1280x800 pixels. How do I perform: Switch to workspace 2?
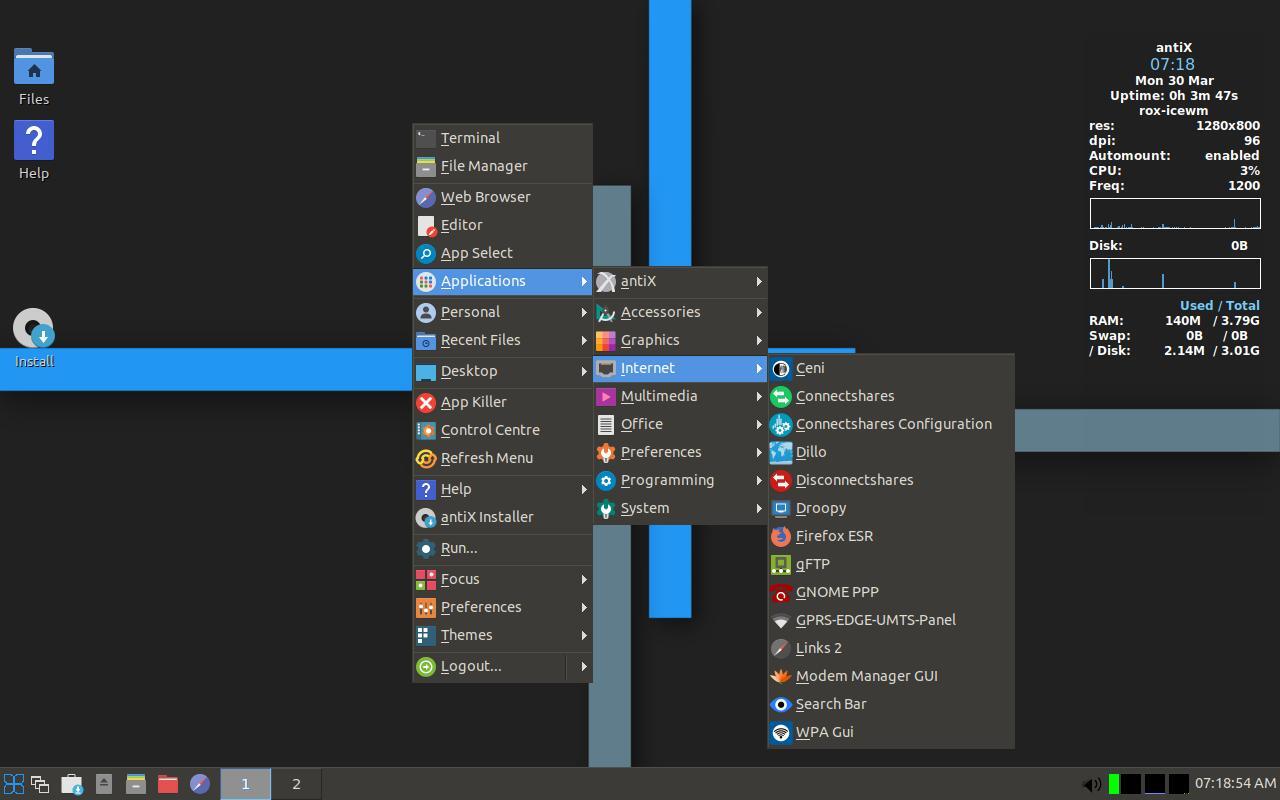[296, 784]
